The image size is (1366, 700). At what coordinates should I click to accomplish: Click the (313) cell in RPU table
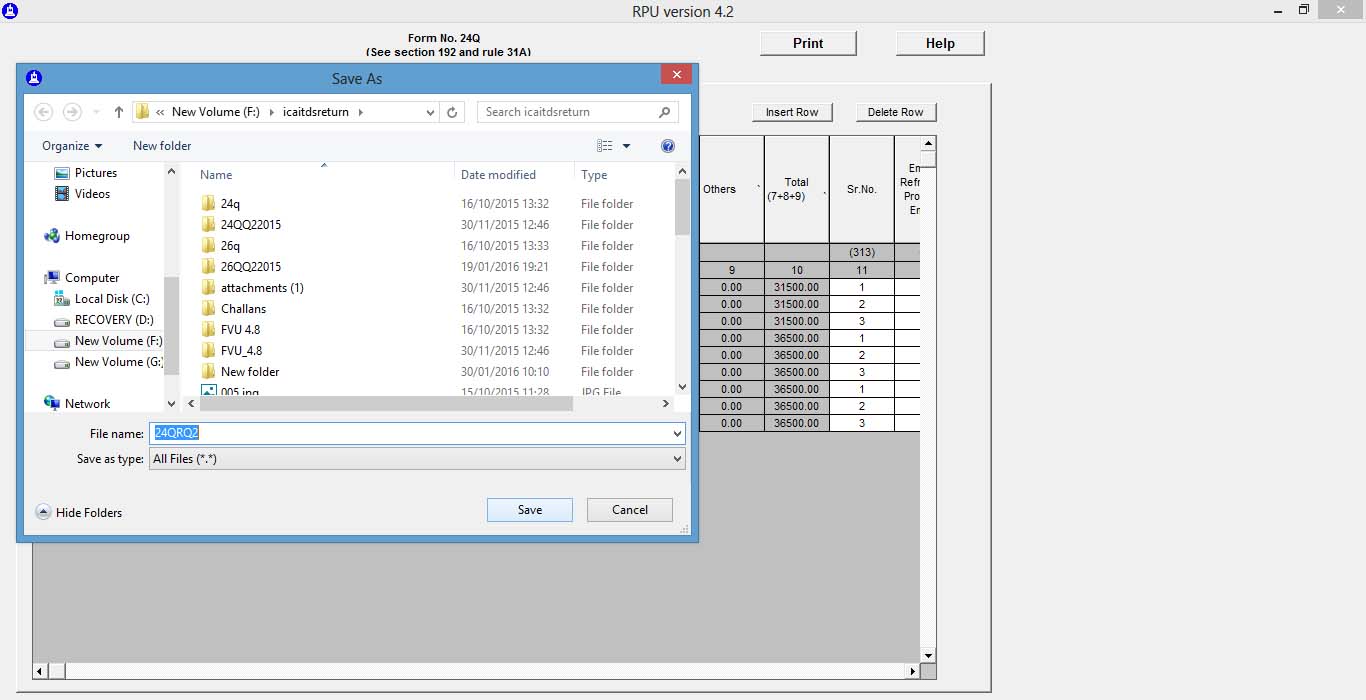[861, 253]
